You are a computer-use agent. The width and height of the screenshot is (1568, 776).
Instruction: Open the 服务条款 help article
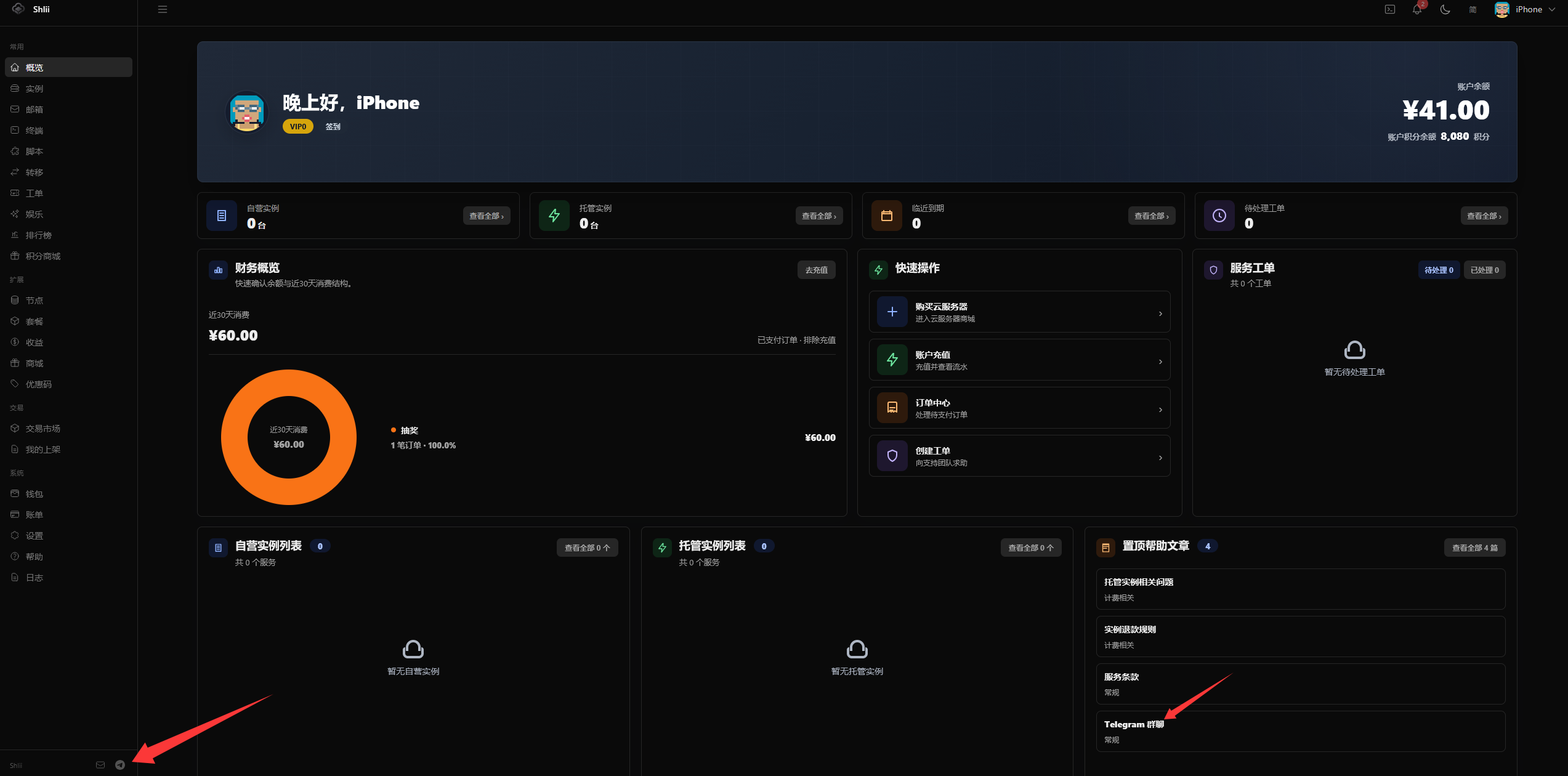click(x=1301, y=684)
